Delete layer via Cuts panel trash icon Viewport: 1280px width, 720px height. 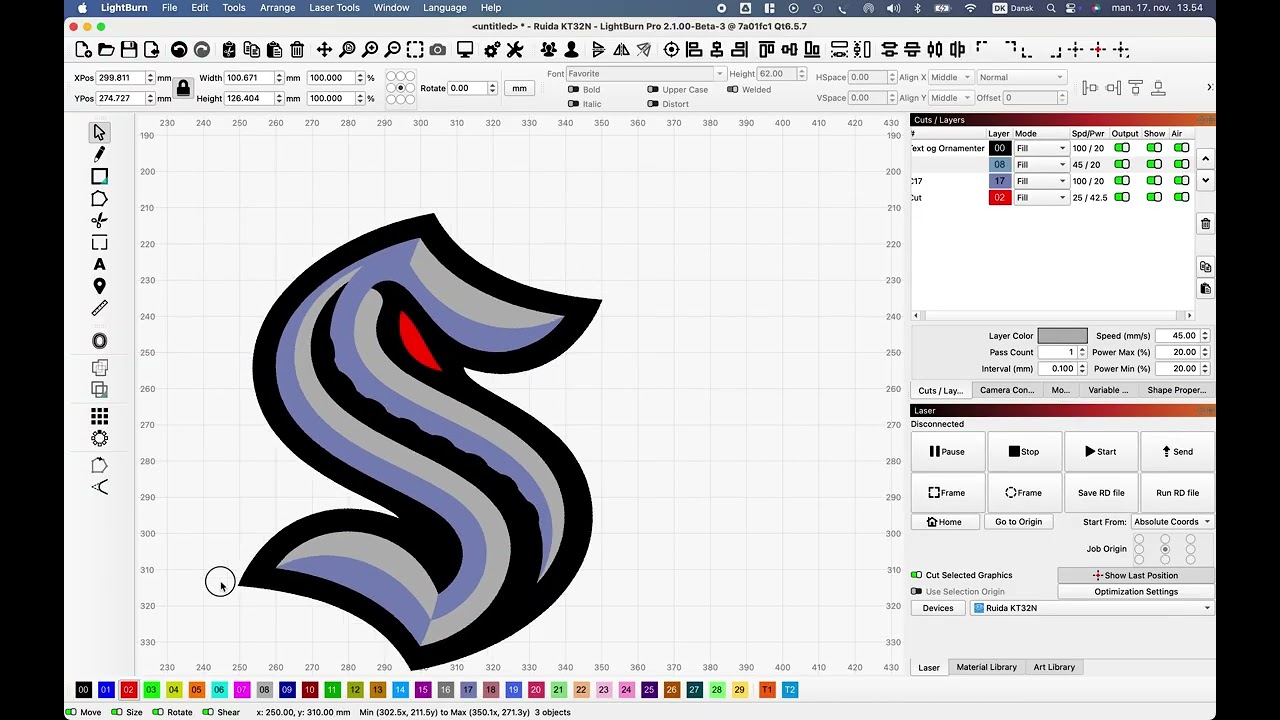[x=1205, y=224]
